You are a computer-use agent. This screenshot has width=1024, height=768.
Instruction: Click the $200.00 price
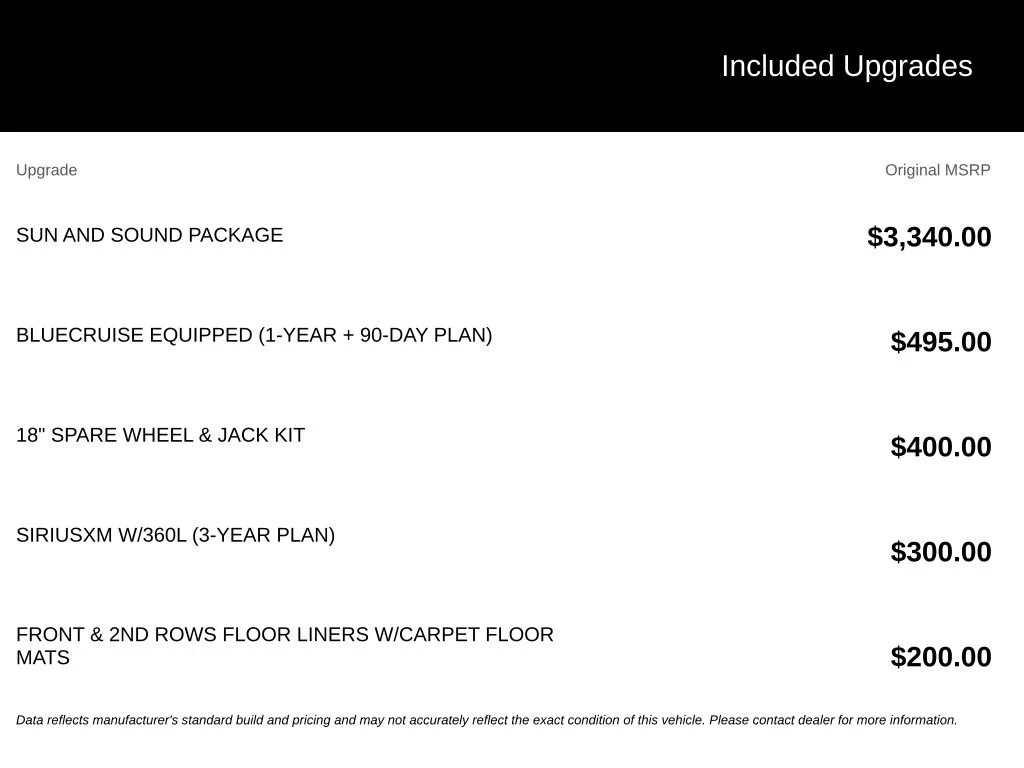click(x=940, y=657)
